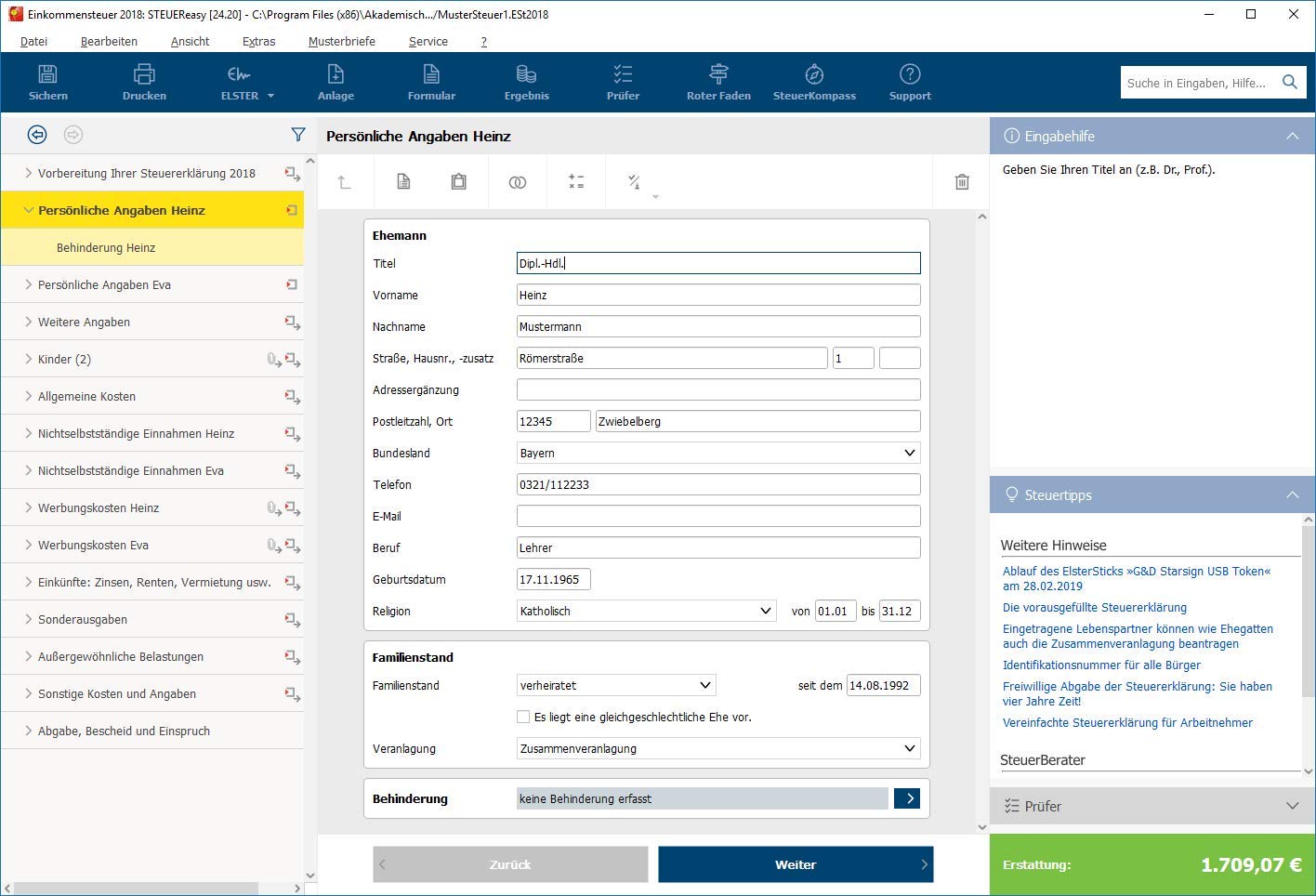Open the Drucken print tool
The width and height of the screenshot is (1316, 896).
pos(144,74)
